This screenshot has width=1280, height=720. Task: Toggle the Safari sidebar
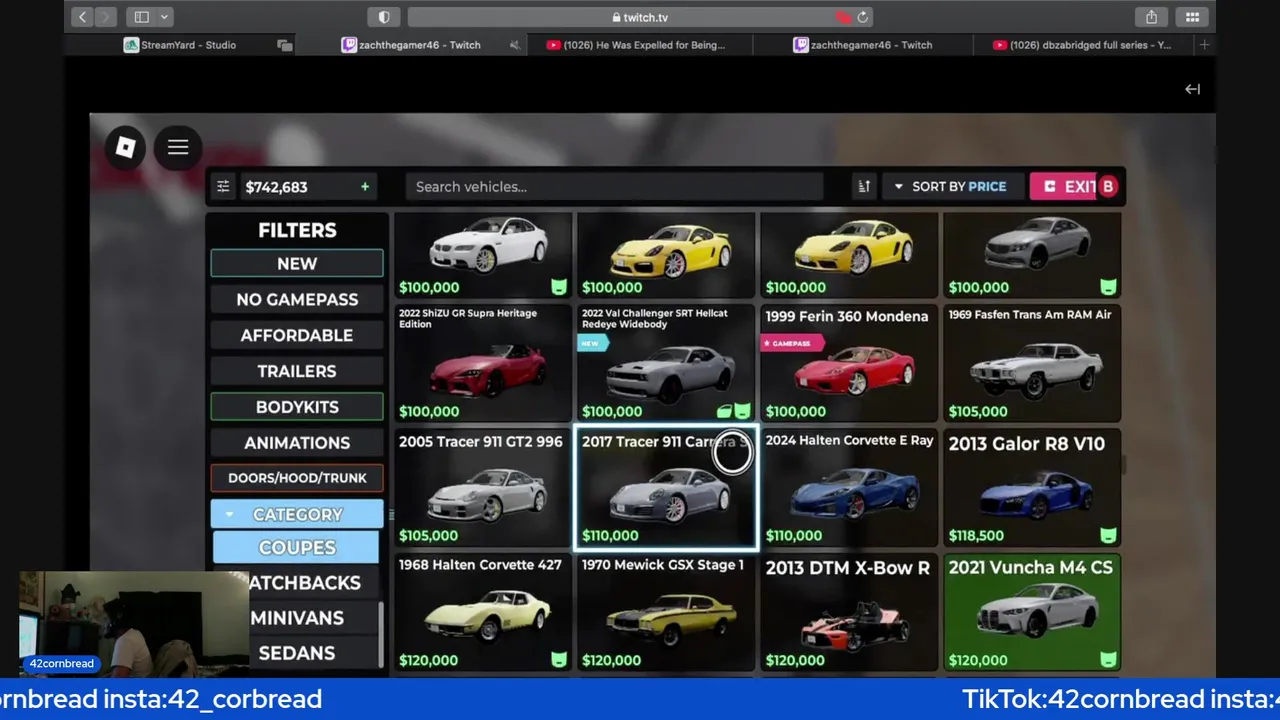(x=142, y=17)
